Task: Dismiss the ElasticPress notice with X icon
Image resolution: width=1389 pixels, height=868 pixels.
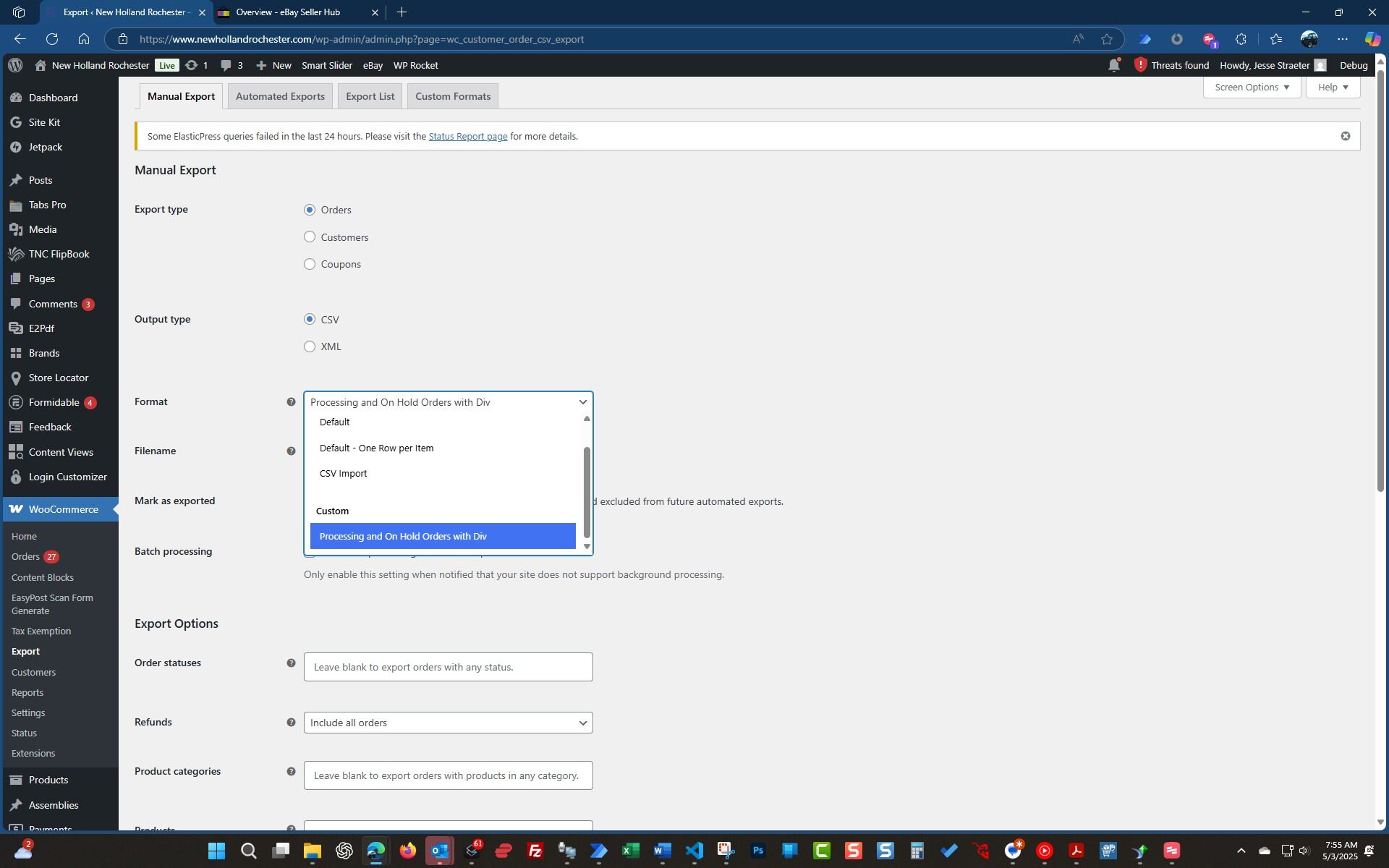Action: pyautogui.click(x=1345, y=136)
